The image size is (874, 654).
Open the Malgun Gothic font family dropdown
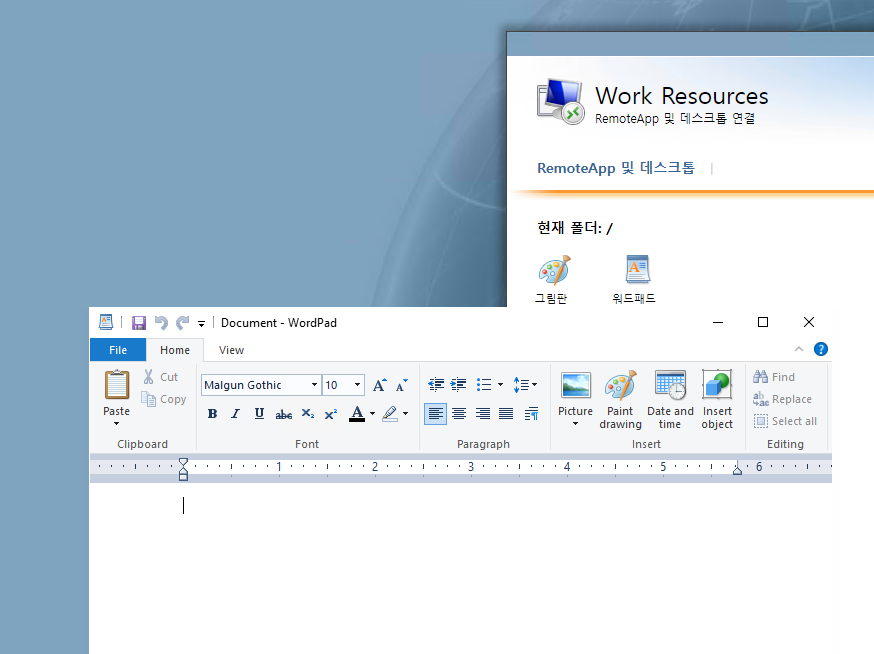coord(314,385)
